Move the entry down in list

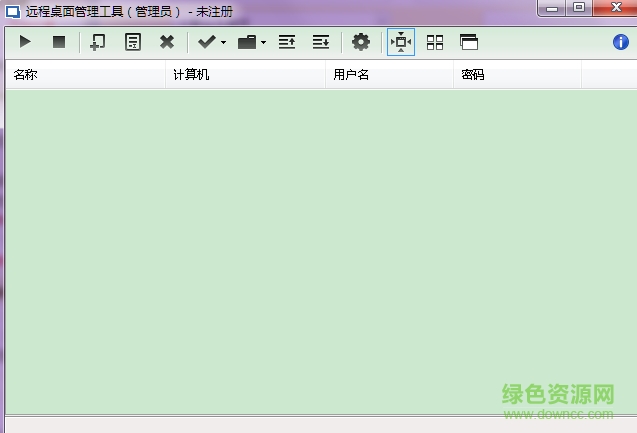click(320, 42)
